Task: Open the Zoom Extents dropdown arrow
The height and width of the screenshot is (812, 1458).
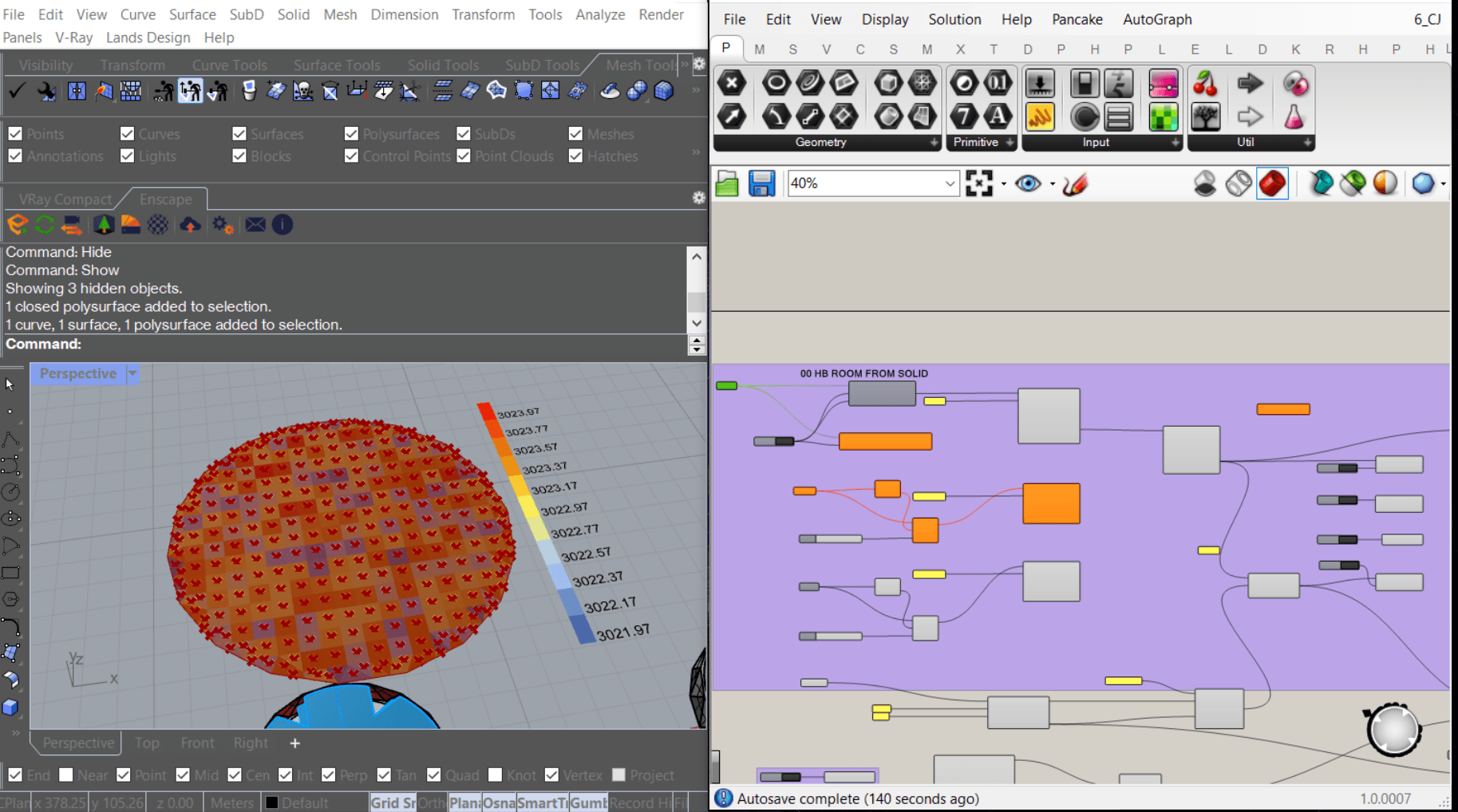Action: coord(1003,184)
